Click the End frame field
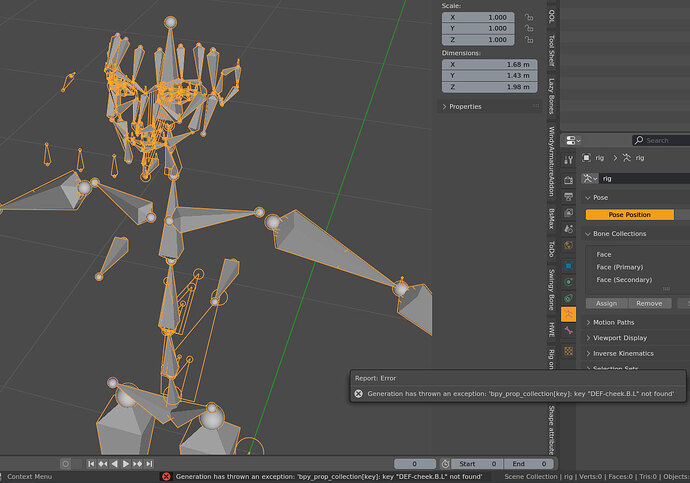 click(530, 464)
